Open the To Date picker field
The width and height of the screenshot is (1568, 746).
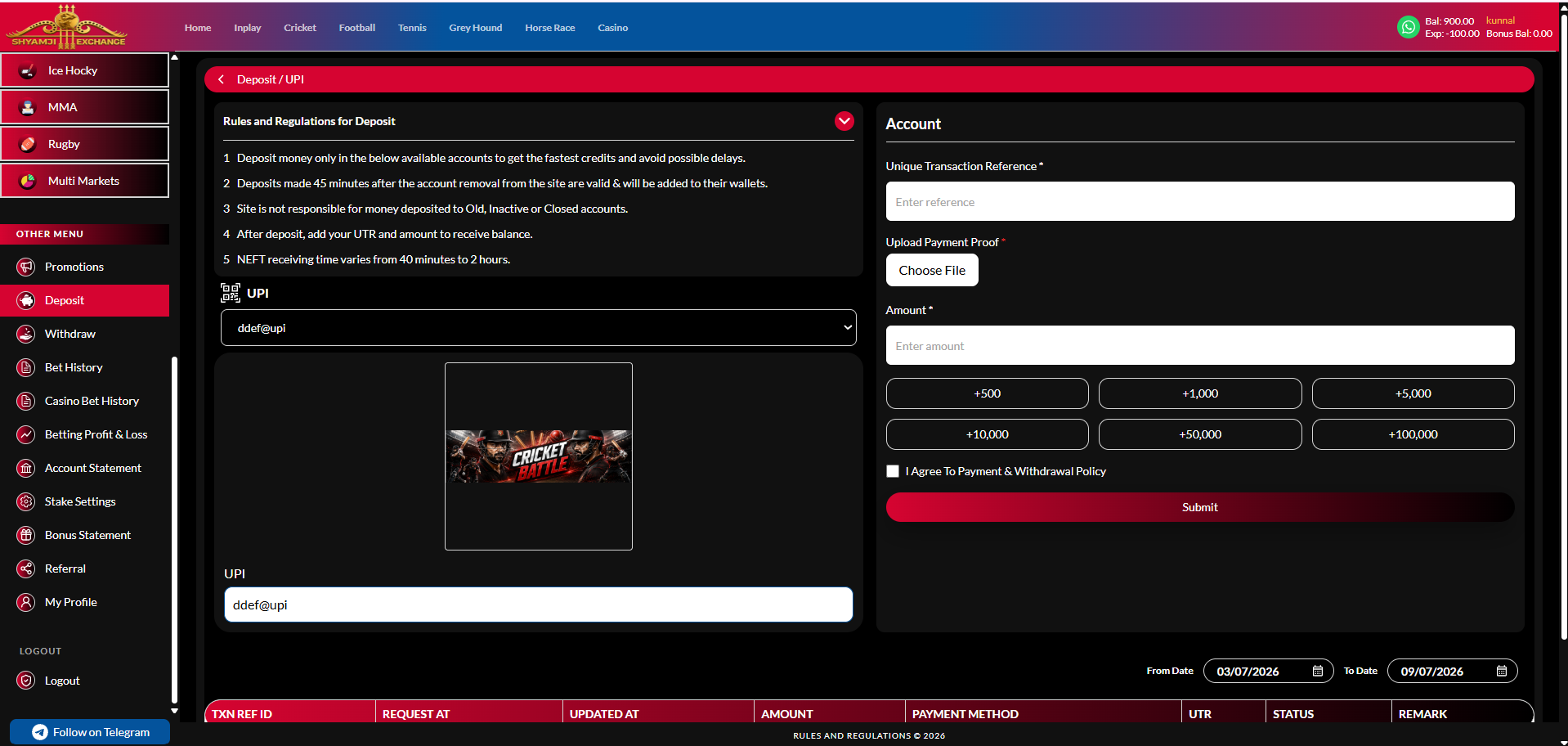1452,671
